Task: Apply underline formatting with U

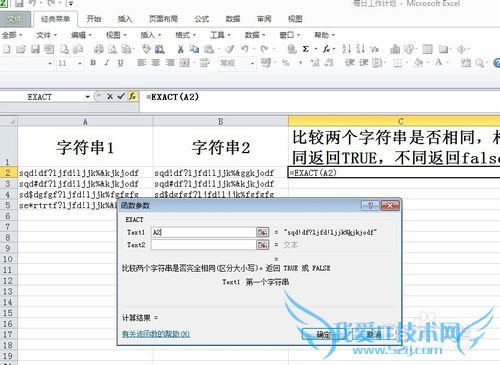Action: click(121, 63)
